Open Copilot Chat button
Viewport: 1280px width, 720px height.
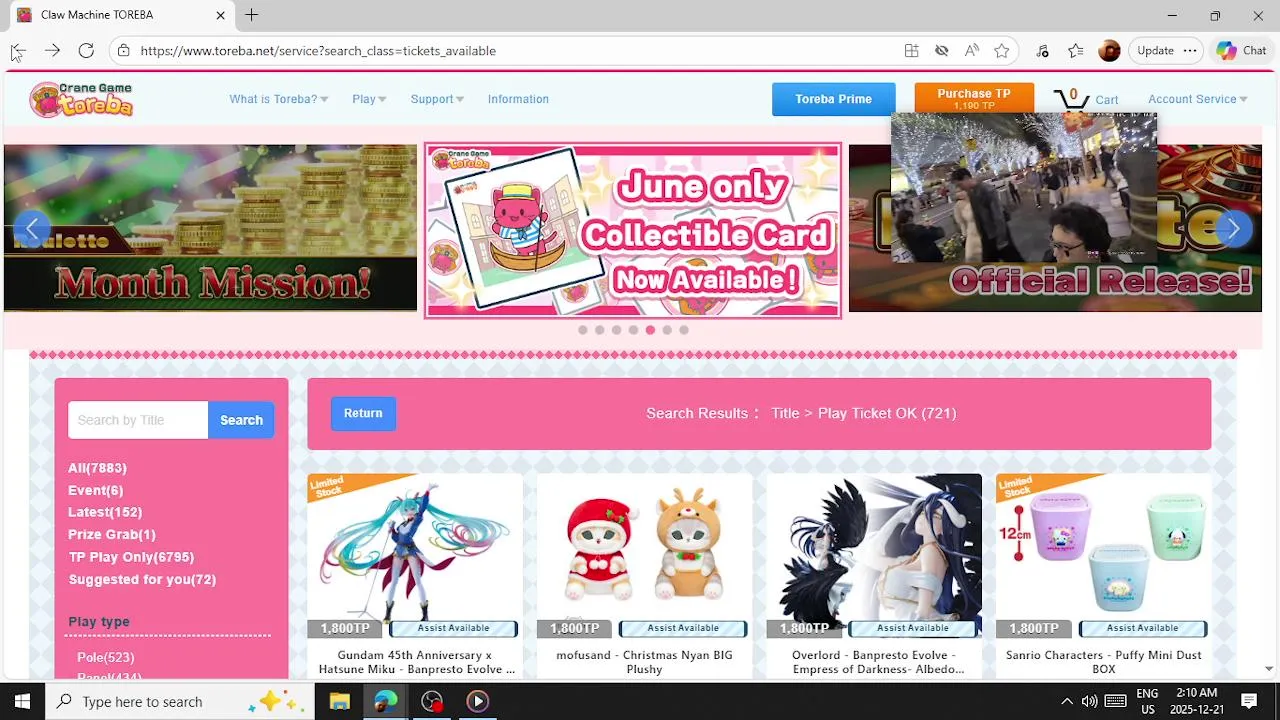click(x=1241, y=51)
